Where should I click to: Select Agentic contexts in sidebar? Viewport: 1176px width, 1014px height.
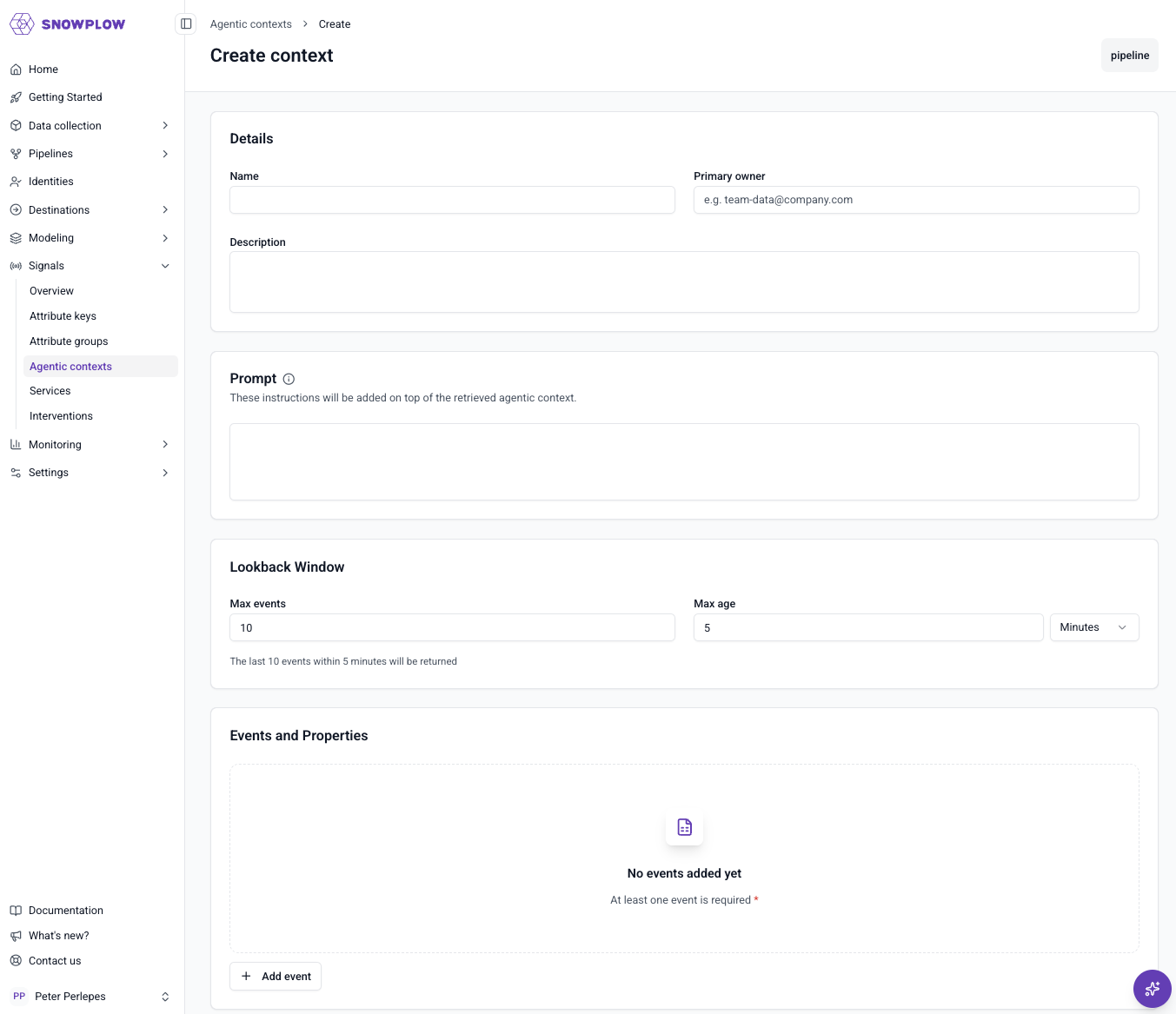(x=101, y=367)
